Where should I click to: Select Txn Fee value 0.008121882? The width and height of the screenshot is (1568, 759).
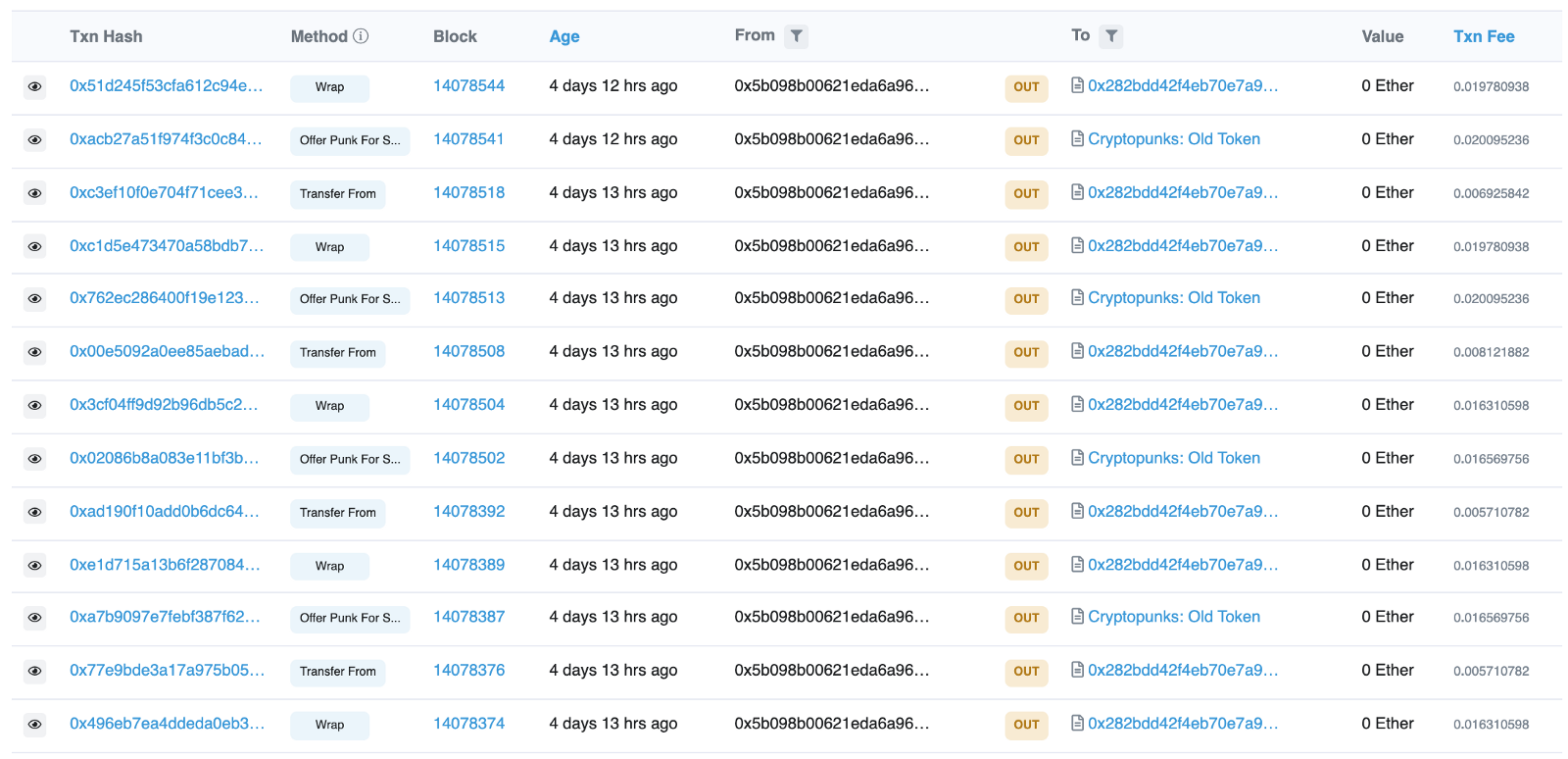1491,352
